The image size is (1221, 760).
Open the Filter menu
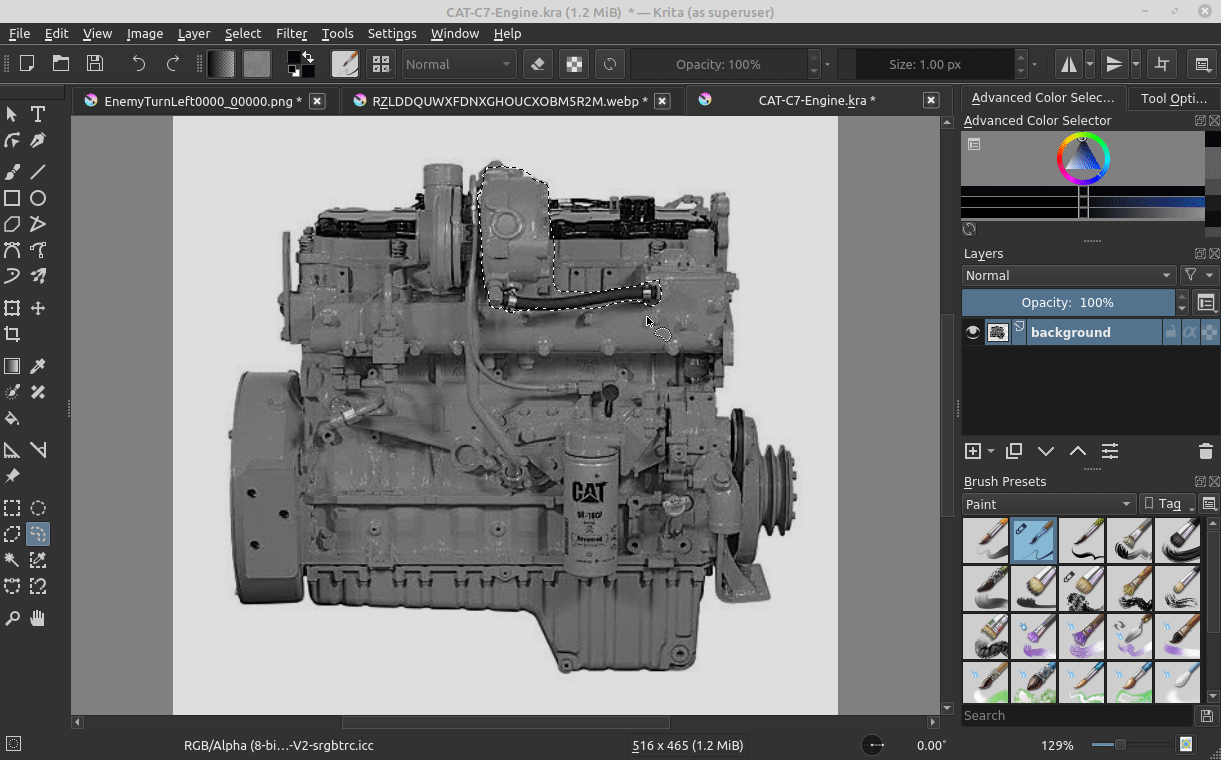coord(291,33)
